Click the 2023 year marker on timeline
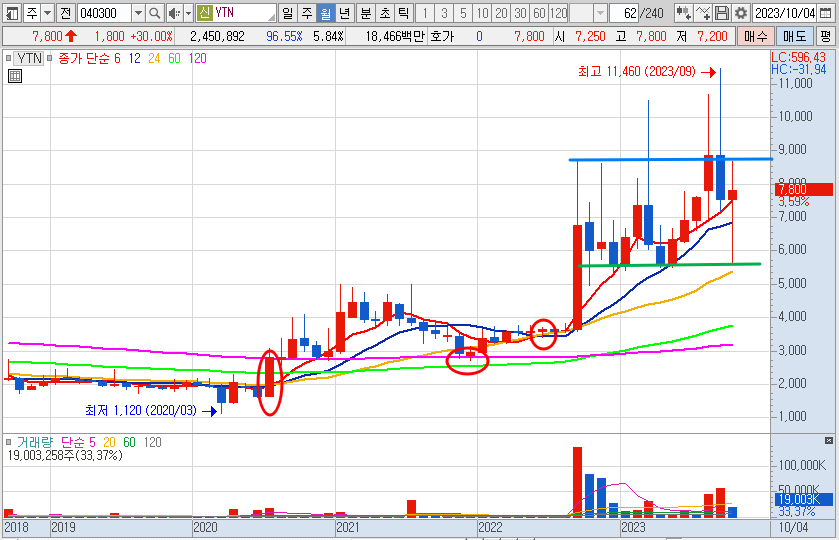The width and height of the screenshot is (839, 540). pyautogui.click(x=633, y=527)
